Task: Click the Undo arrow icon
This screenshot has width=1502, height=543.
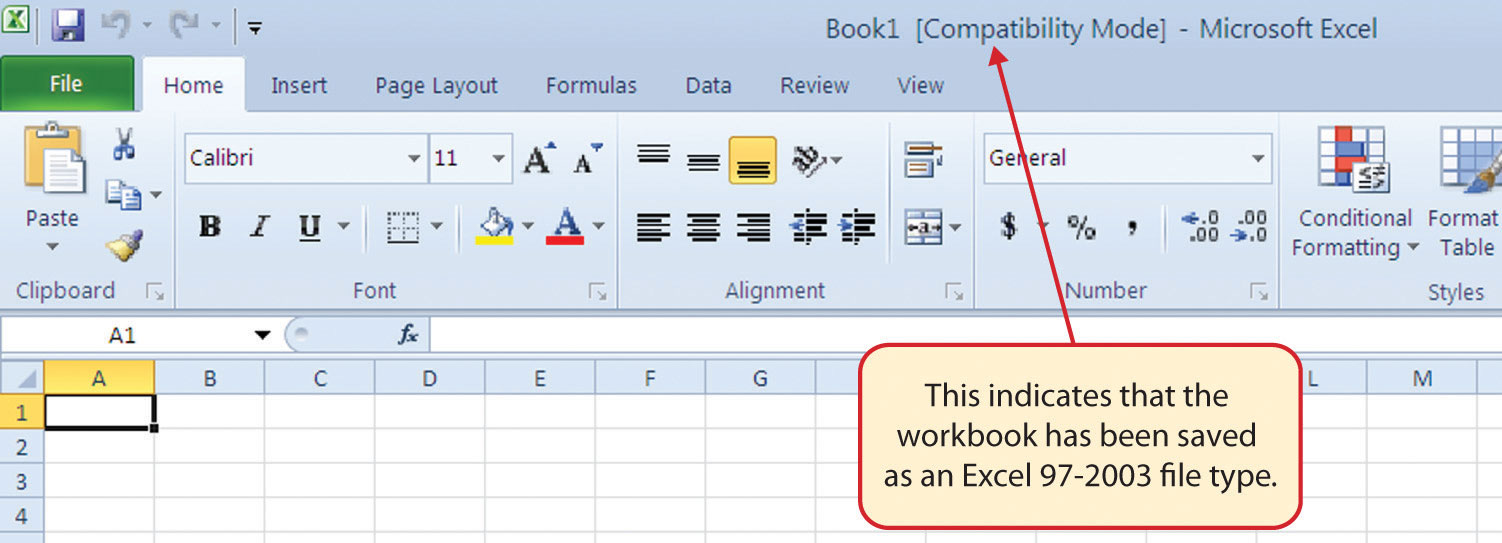Action: click(116, 25)
